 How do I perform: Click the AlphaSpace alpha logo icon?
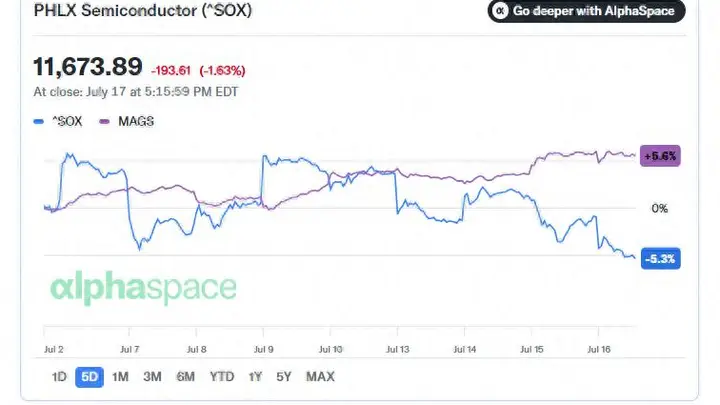500,11
